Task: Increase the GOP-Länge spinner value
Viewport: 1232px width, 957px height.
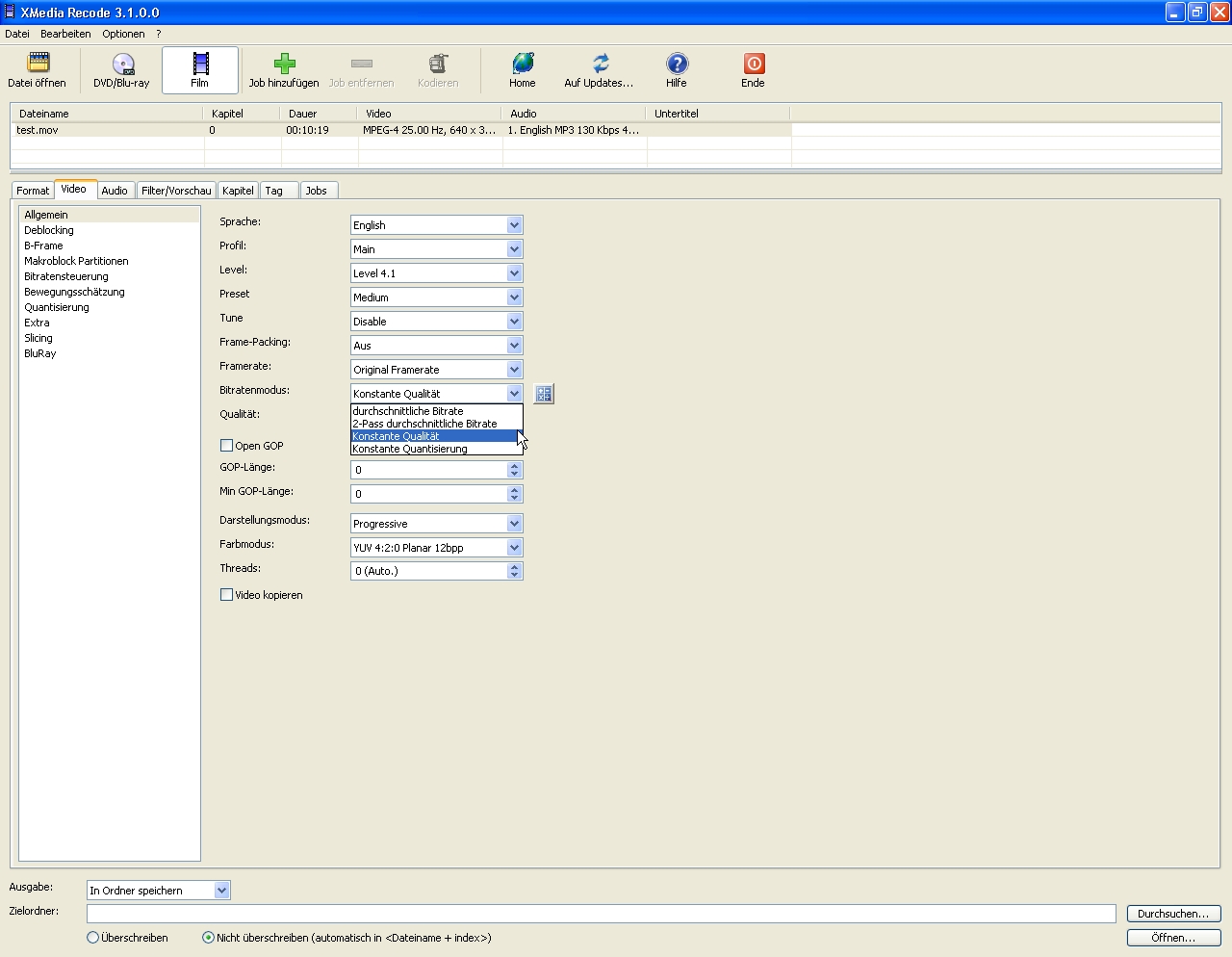Action: coord(515,466)
